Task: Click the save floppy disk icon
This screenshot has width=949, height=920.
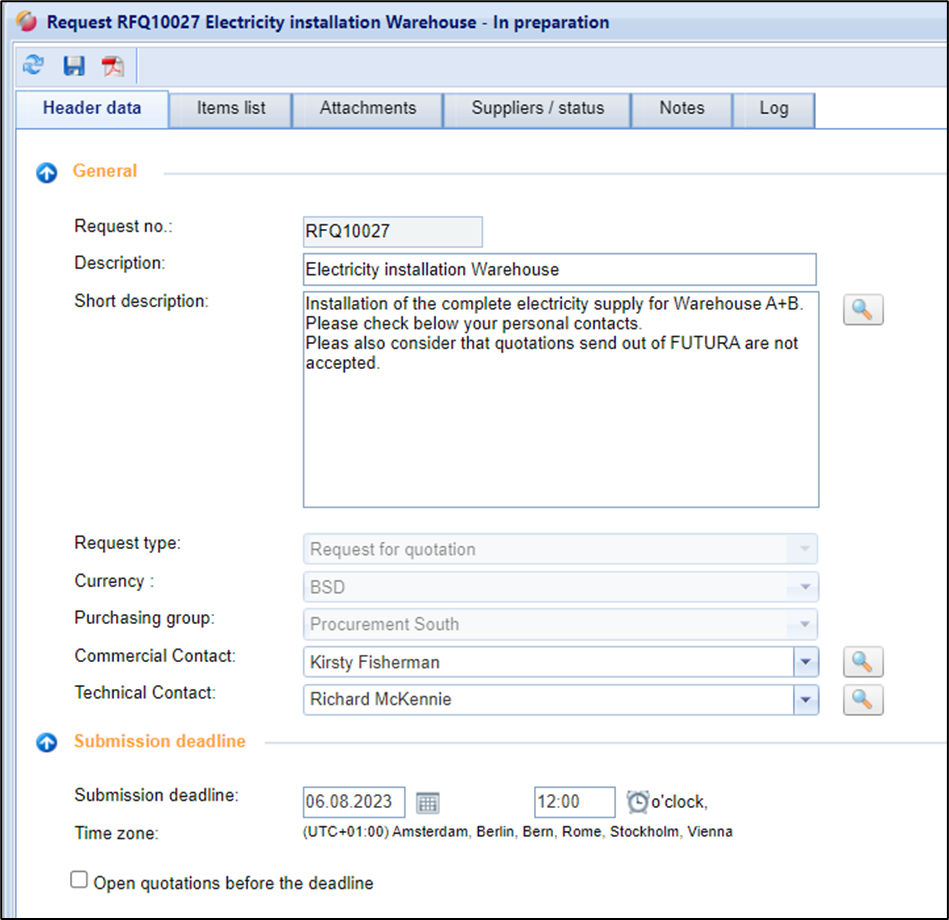Action: coord(73,66)
